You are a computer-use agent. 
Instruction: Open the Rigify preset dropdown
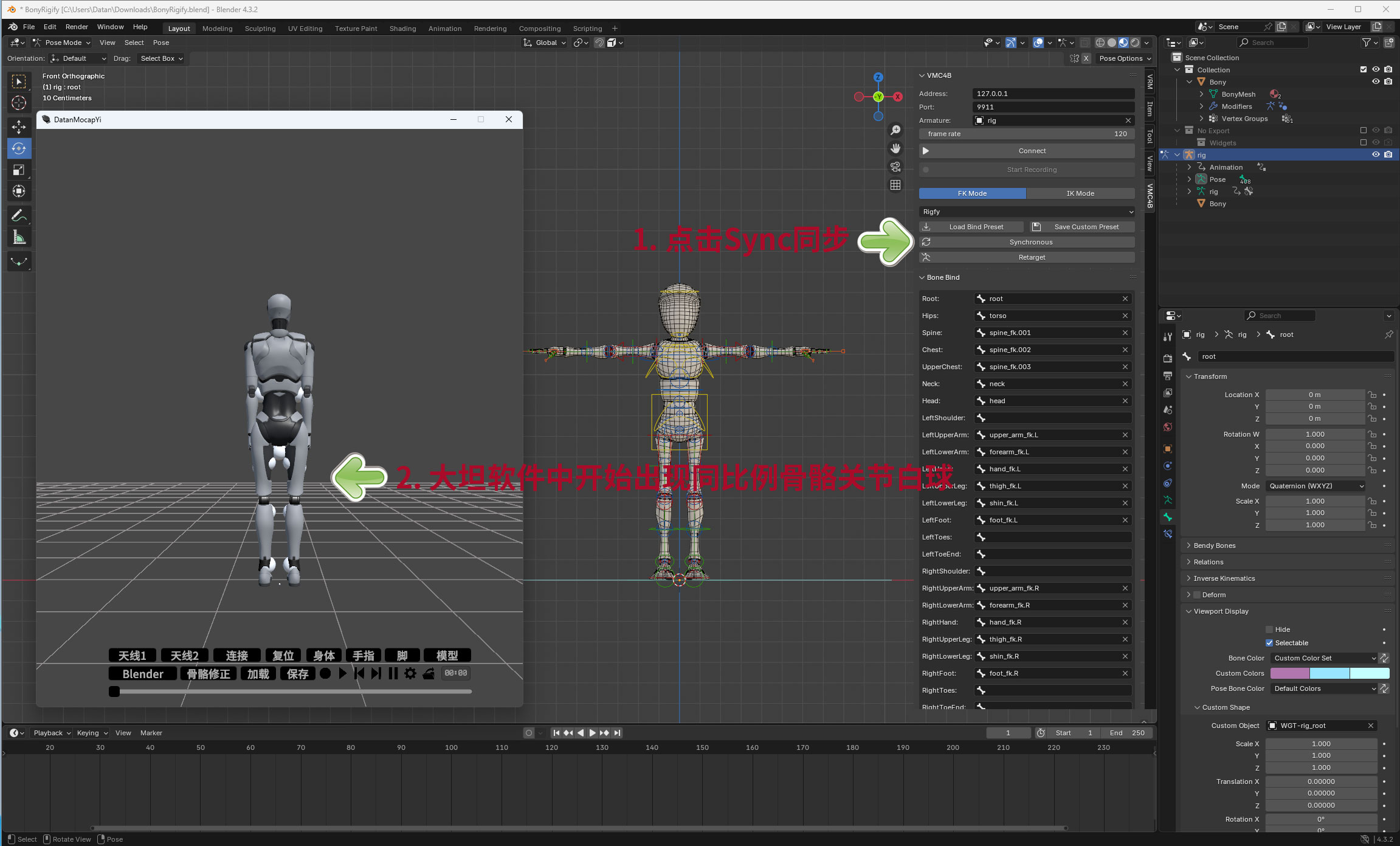(x=1027, y=212)
